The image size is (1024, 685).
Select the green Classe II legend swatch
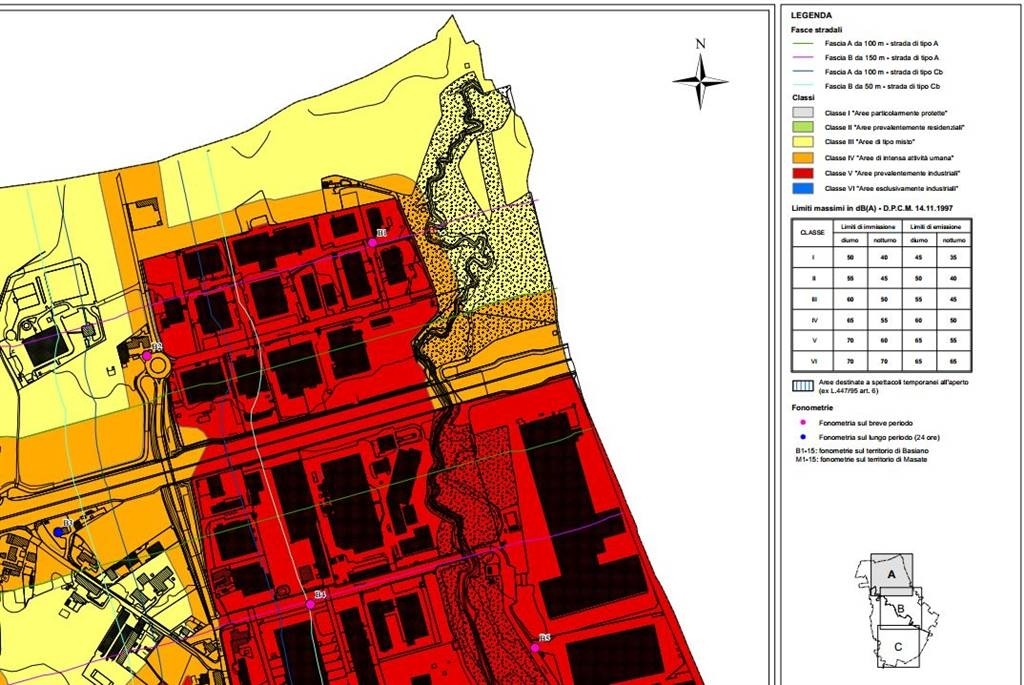(803, 127)
